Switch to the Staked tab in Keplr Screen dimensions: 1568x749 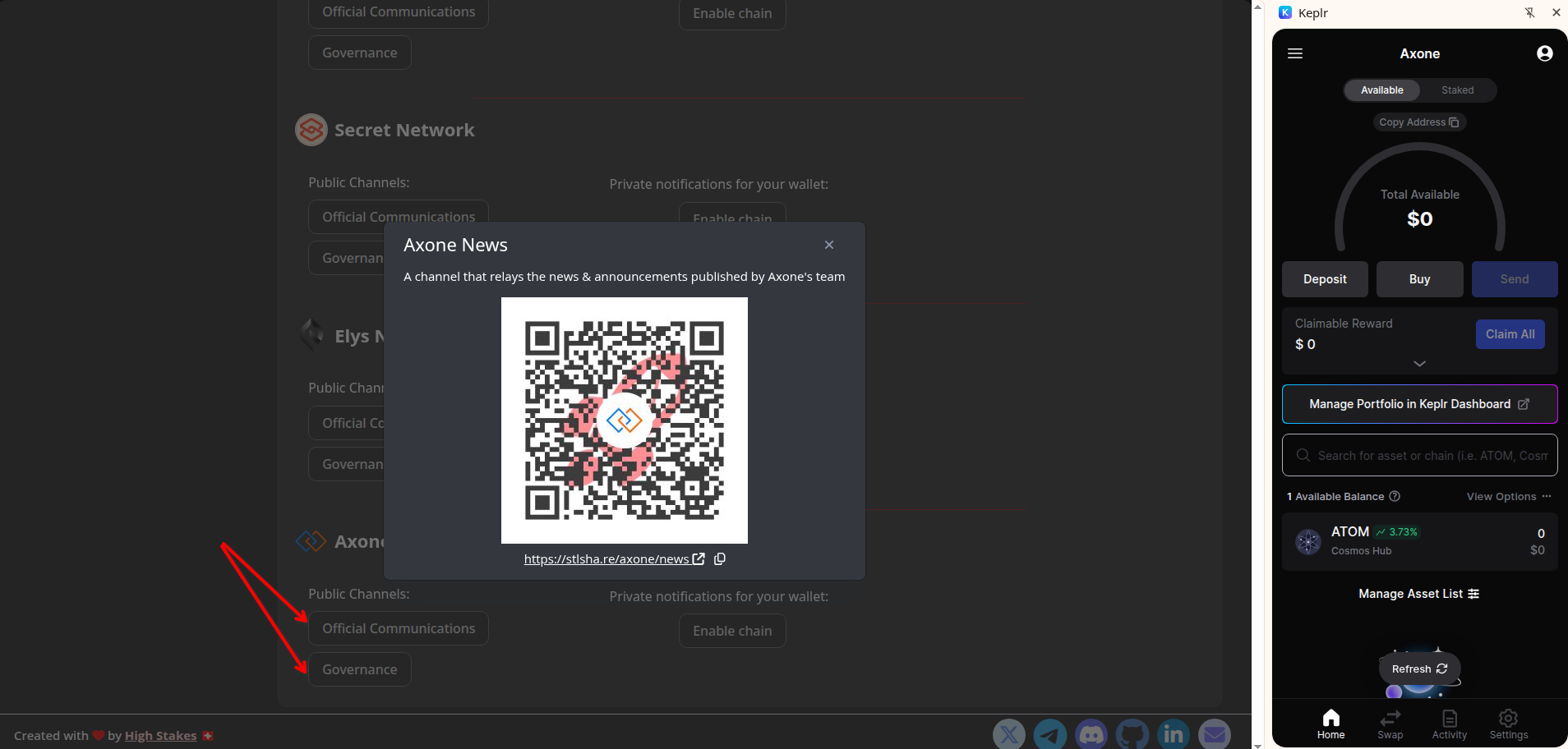(1457, 90)
